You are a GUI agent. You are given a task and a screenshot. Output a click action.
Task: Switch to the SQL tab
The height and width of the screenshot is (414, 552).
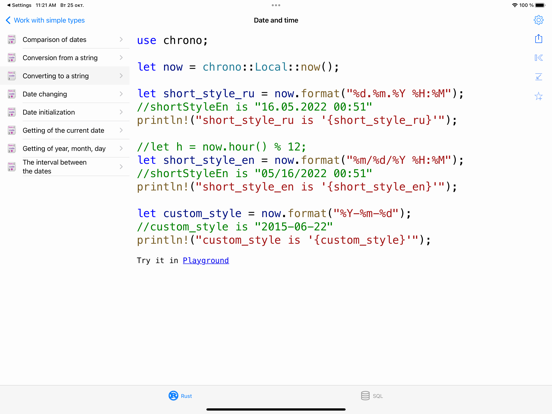click(x=372, y=396)
